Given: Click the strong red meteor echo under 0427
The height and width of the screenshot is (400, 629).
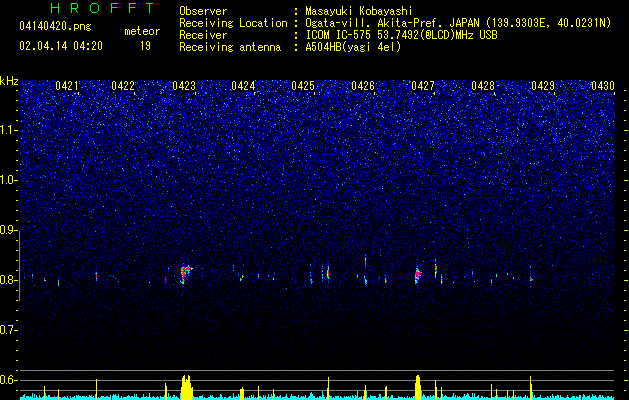Looking at the screenshot, I should coord(418,275).
